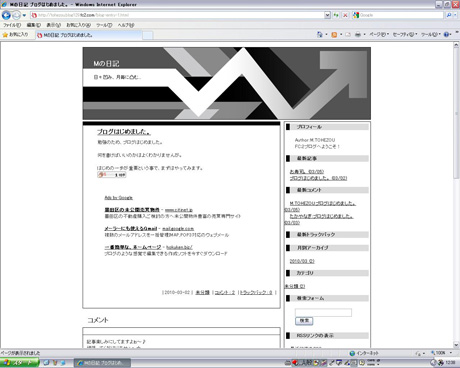Open the recent pages dropdown beside Forward
460x368 pixels.
[x=24, y=15]
